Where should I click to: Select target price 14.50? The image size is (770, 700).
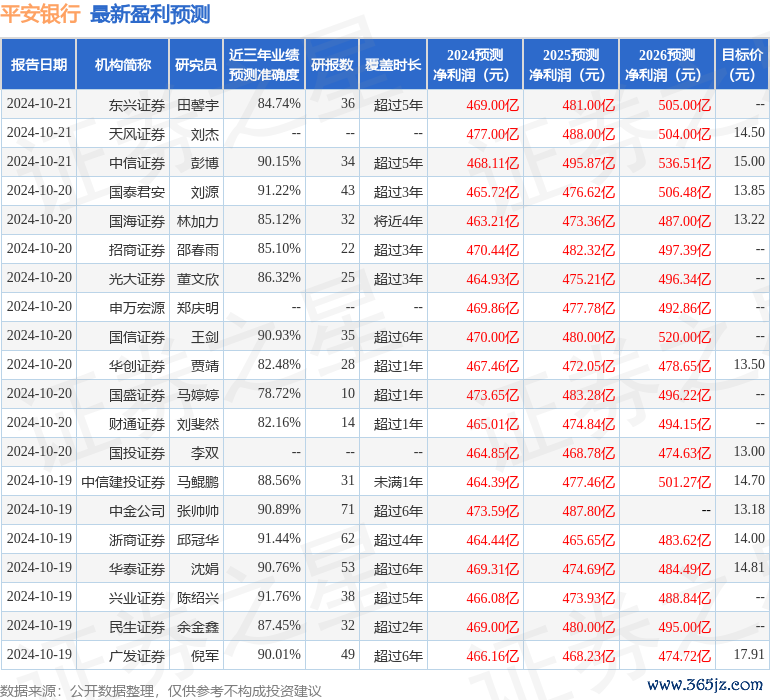[x=749, y=133]
